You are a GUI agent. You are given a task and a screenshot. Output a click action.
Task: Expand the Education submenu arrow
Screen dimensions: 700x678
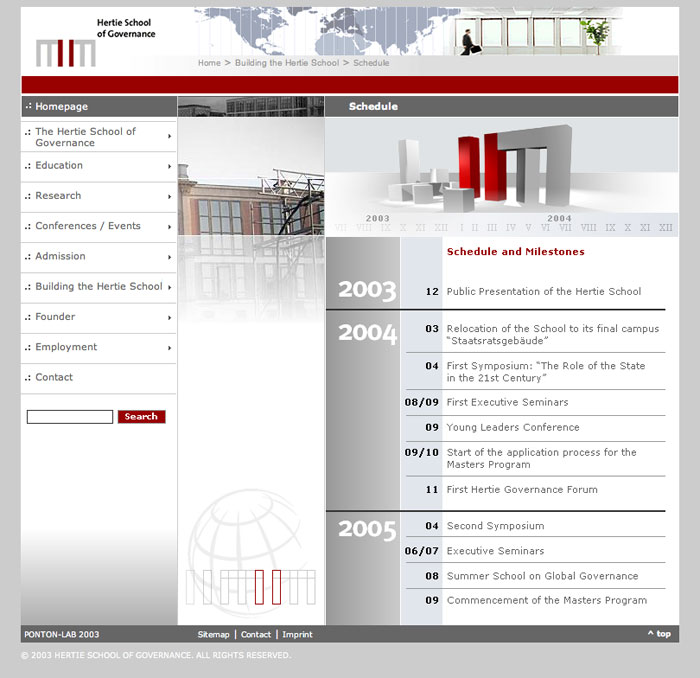[170, 166]
